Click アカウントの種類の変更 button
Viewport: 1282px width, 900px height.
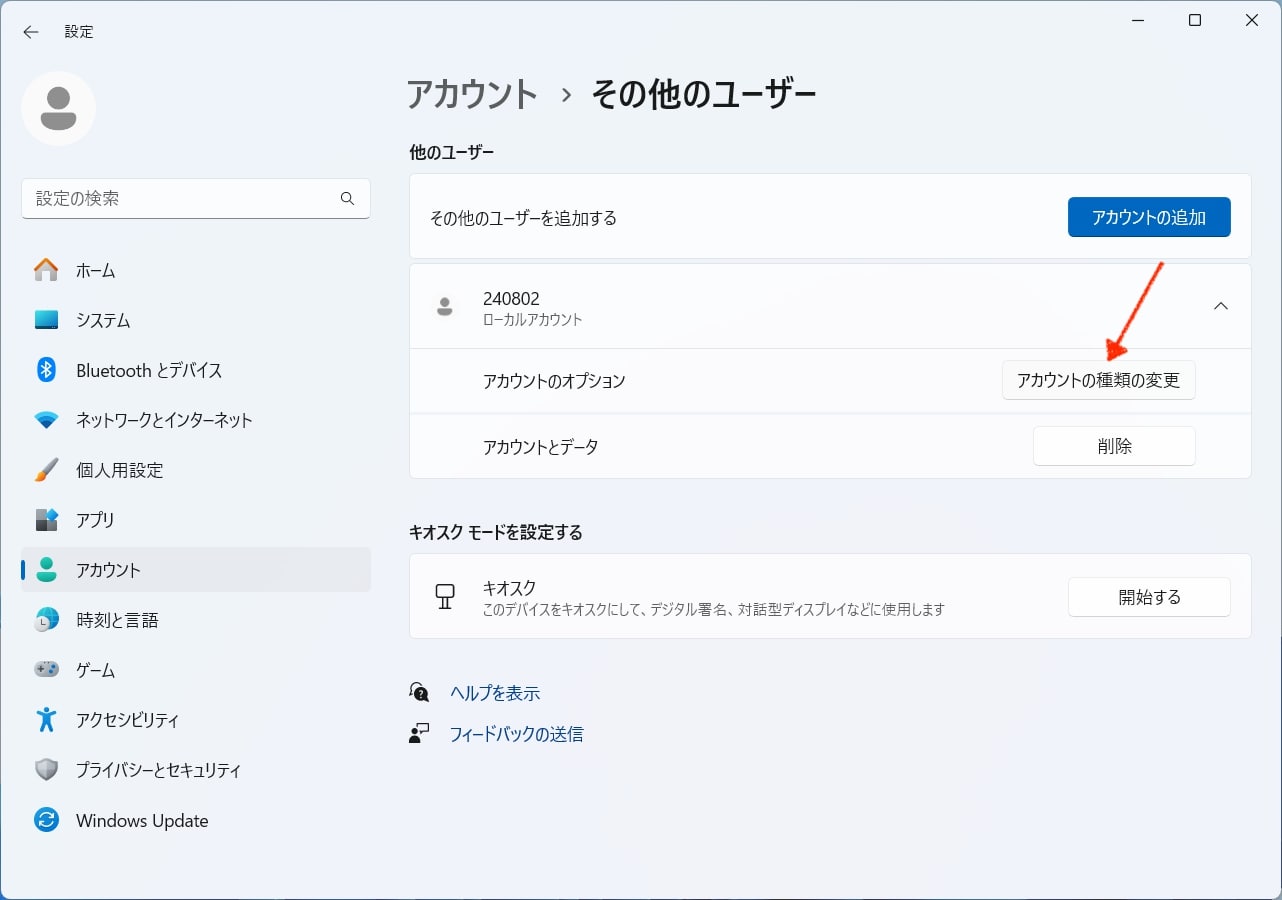point(1099,381)
